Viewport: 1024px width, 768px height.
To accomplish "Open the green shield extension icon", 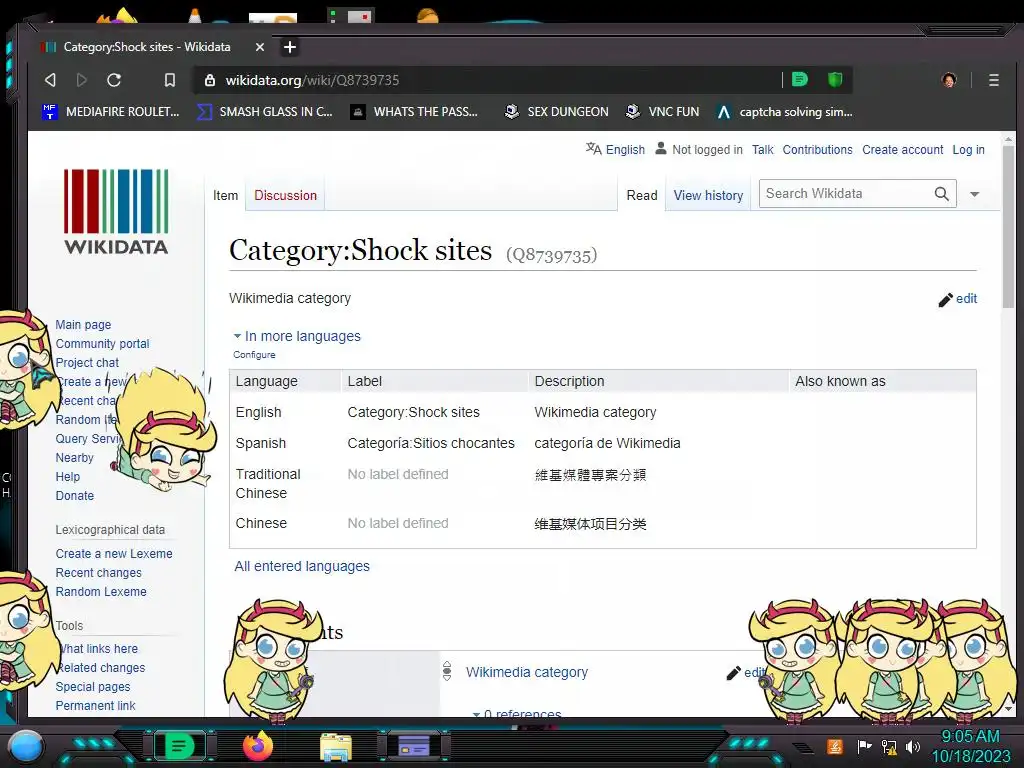I will coord(835,80).
